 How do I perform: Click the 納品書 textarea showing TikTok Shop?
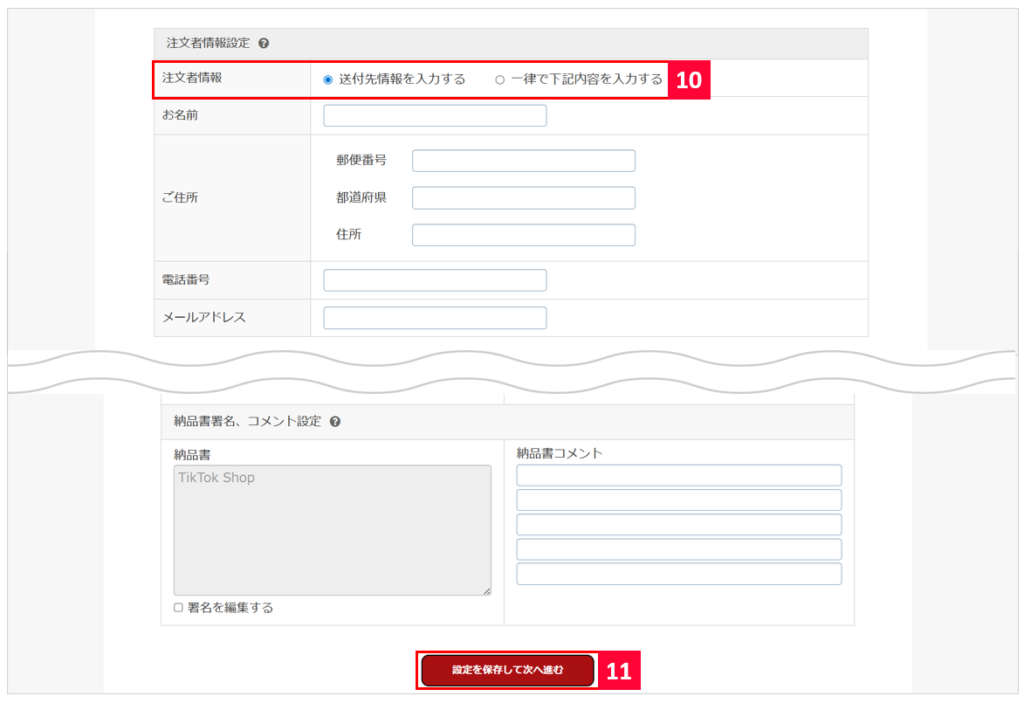tap(330, 530)
